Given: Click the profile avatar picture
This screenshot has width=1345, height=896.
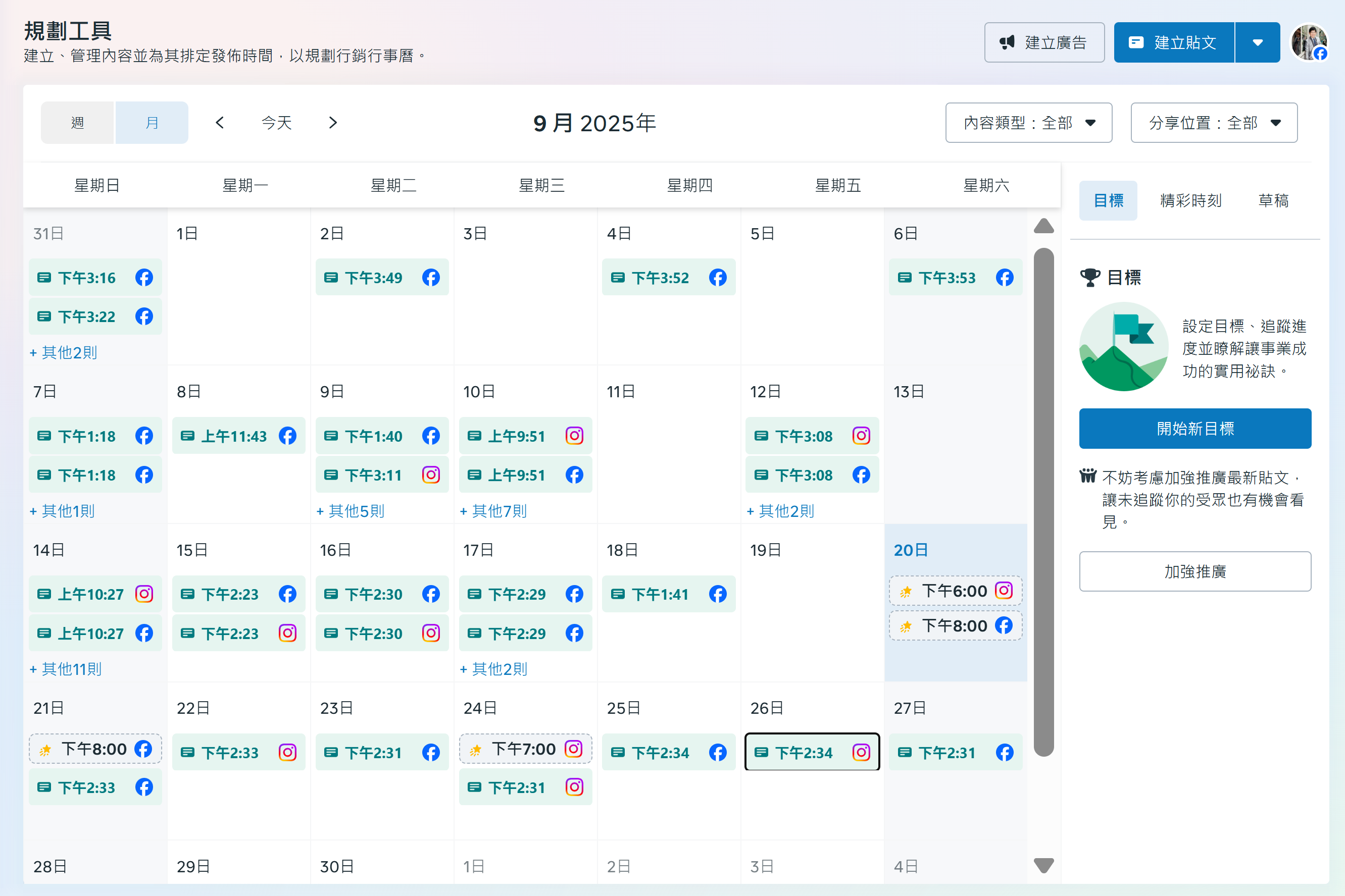Looking at the screenshot, I should [x=1309, y=42].
